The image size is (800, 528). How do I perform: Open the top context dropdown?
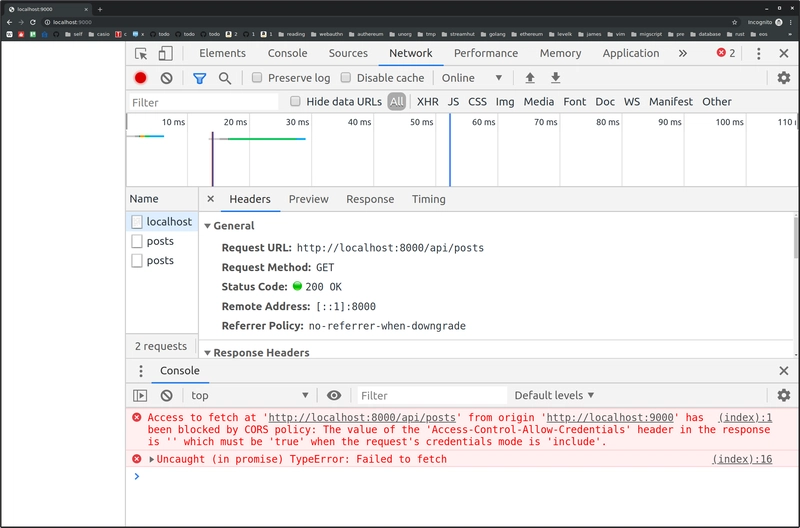point(249,395)
